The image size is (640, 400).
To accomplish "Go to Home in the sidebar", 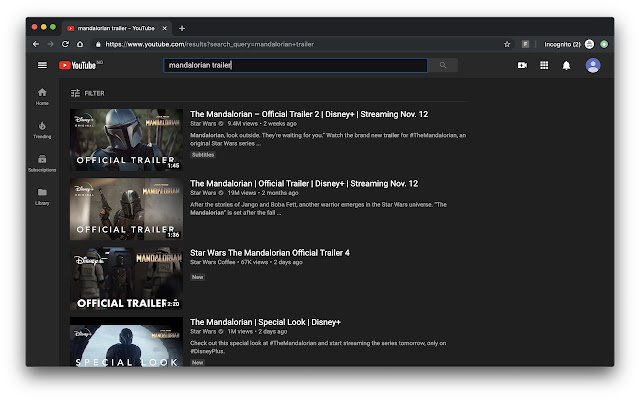I will point(42,97).
